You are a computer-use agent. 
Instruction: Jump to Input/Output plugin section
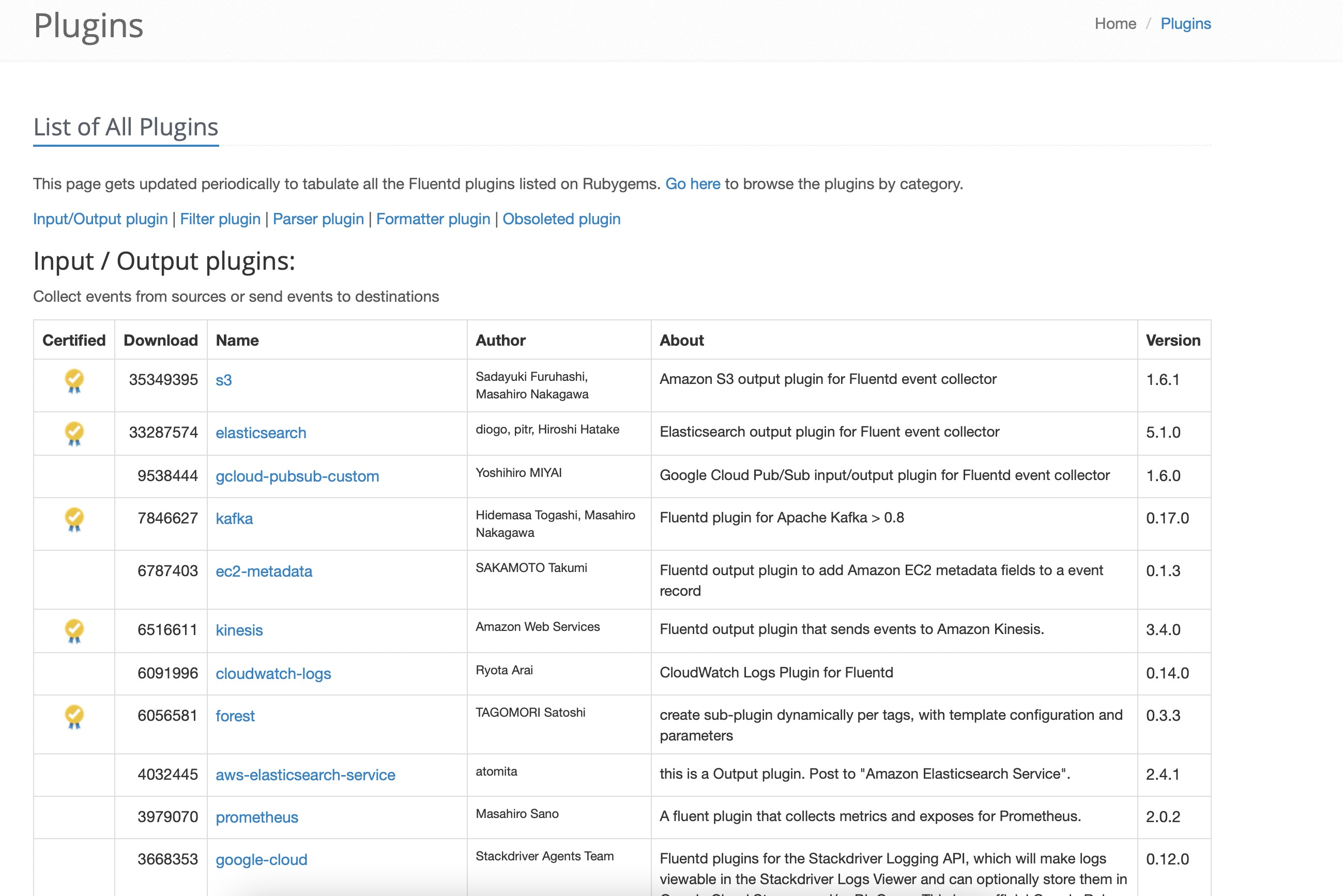pos(100,219)
